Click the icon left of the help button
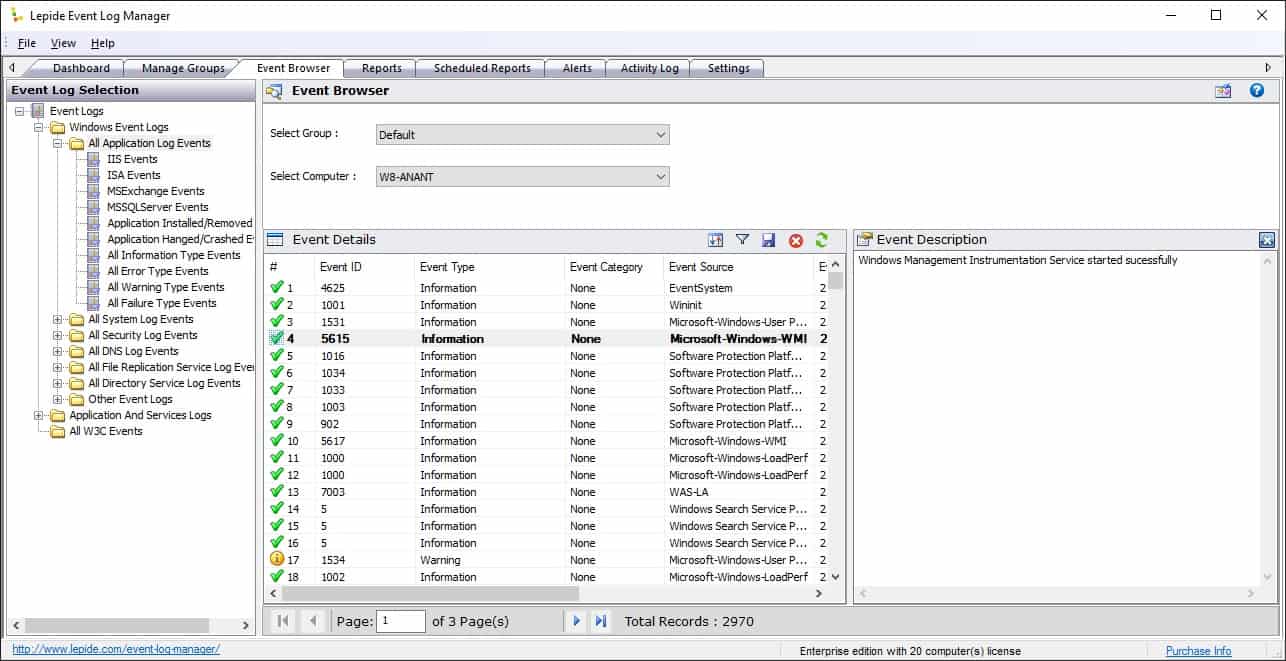Screen dimensions: 1286x661 (x=1223, y=91)
